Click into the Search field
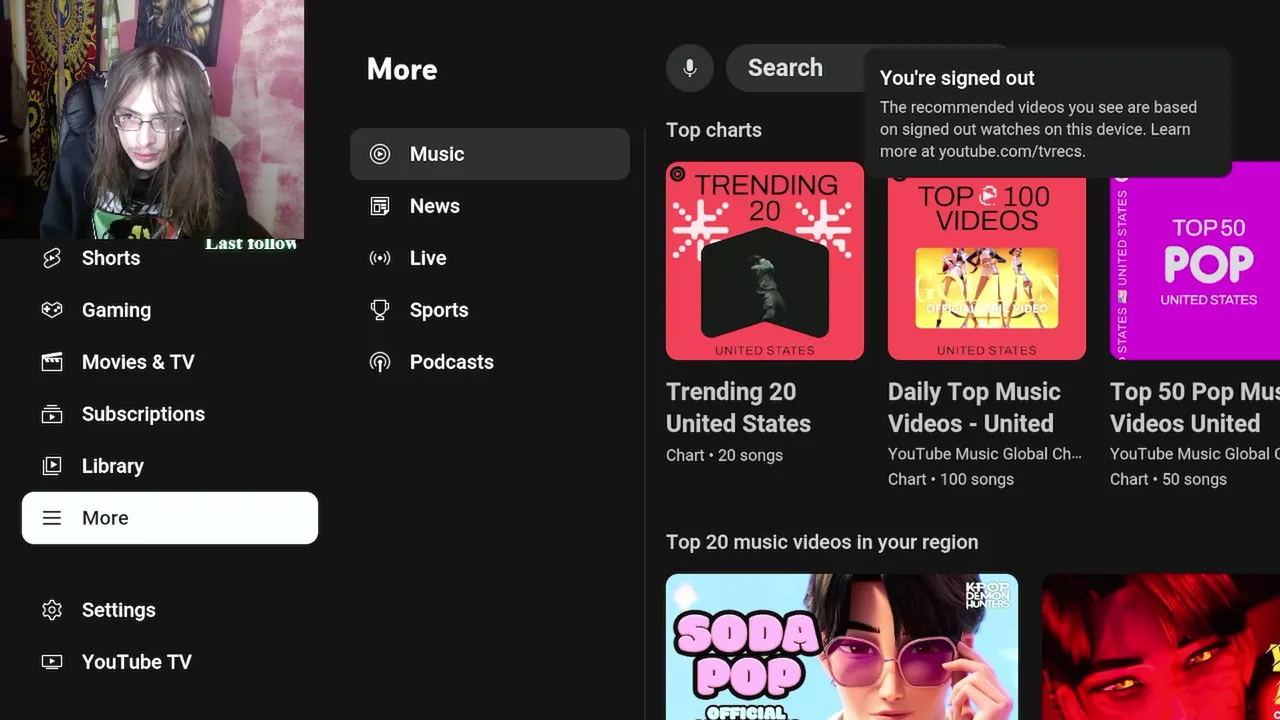This screenshot has height=720, width=1280. click(795, 68)
